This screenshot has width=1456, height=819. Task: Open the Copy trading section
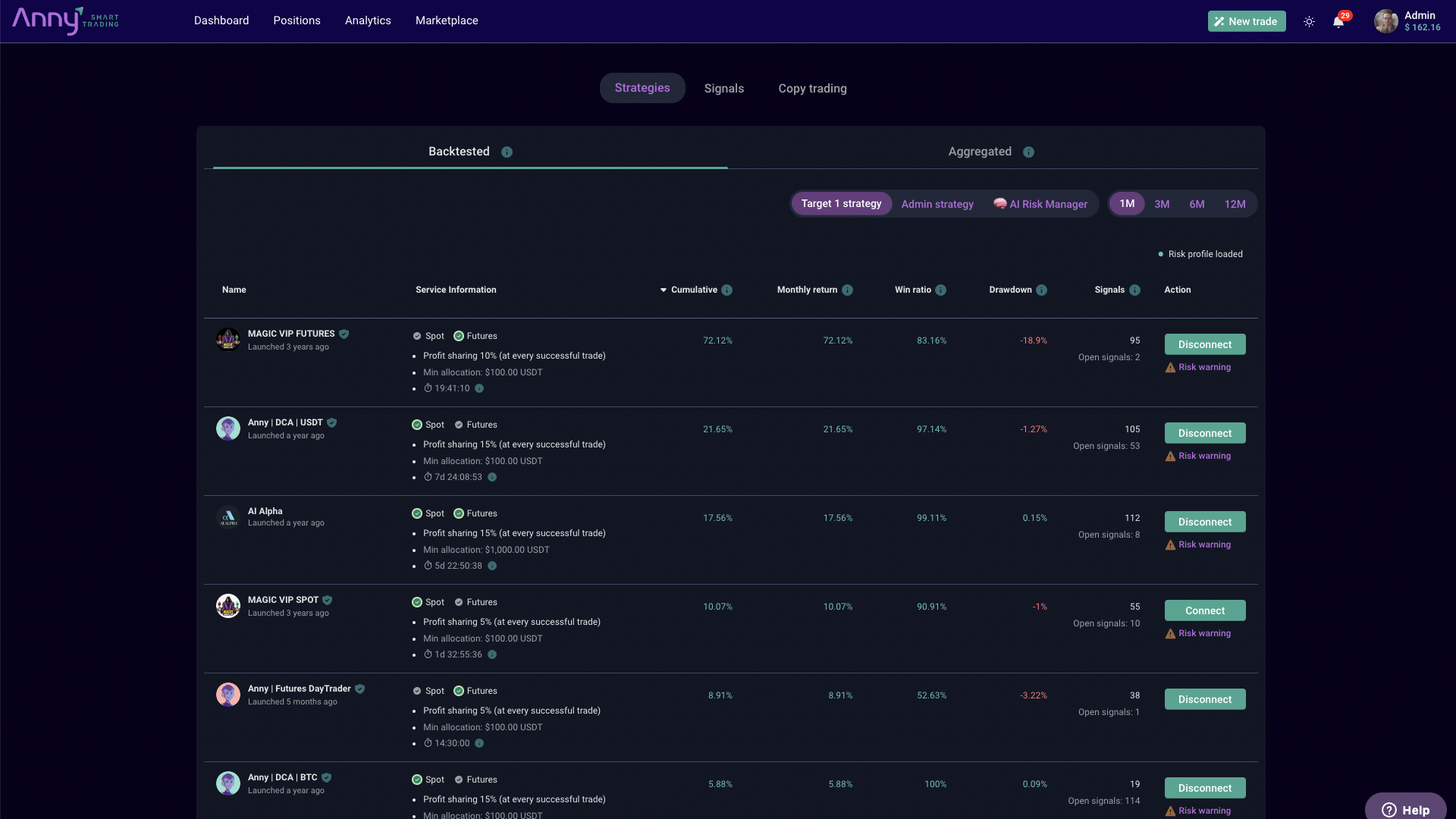[x=812, y=88]
